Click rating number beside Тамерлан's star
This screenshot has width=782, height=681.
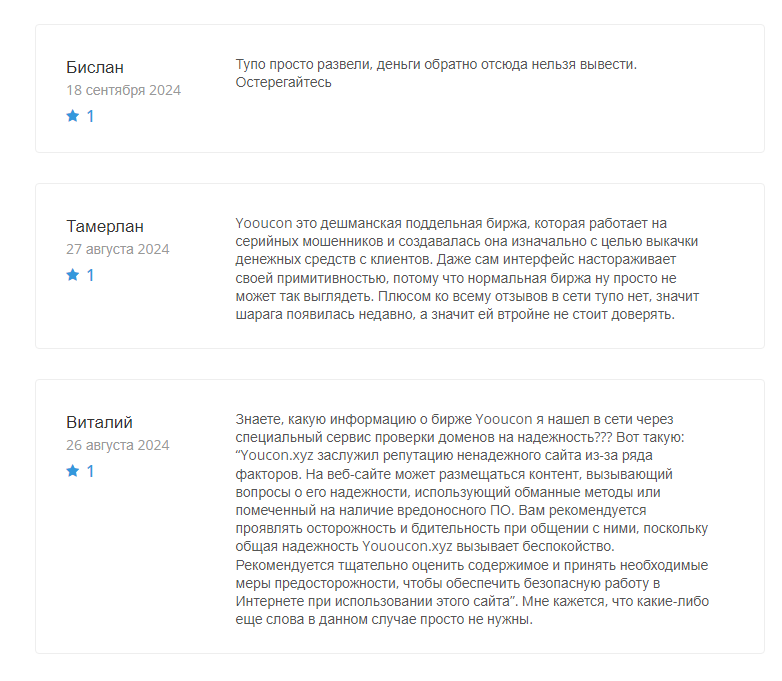[x=90, y=275]
